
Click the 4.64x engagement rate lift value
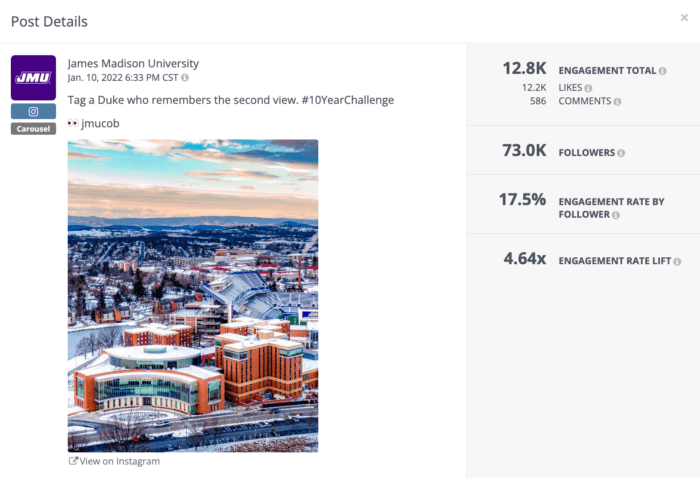pyautogui.click(x=525, y=258)
